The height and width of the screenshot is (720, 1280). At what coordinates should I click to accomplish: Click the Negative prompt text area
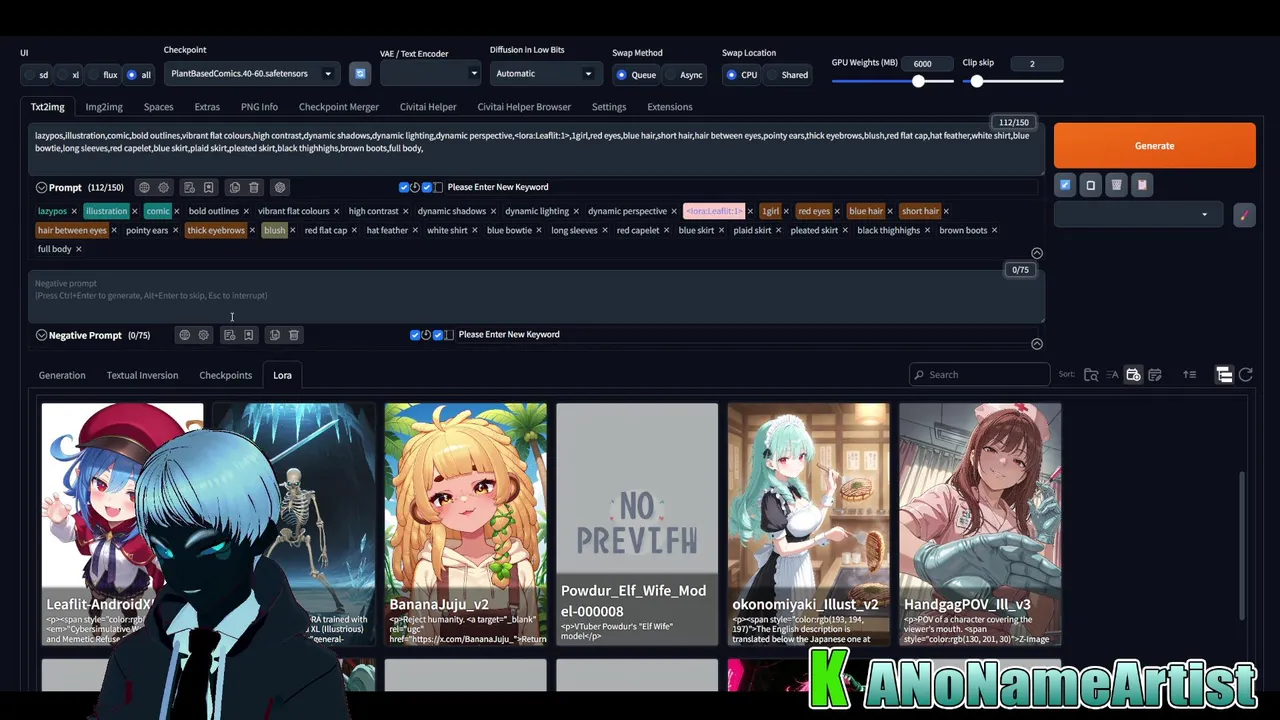pos(536,297)
